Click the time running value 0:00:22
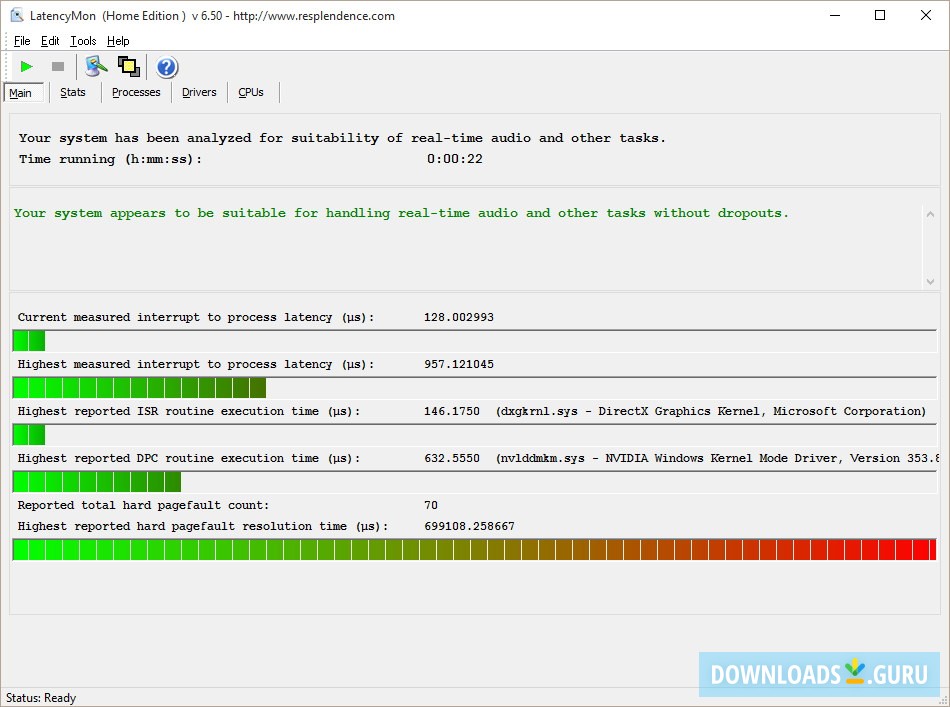The width and height of the screenshot is (950, 707). click(454, 159)
